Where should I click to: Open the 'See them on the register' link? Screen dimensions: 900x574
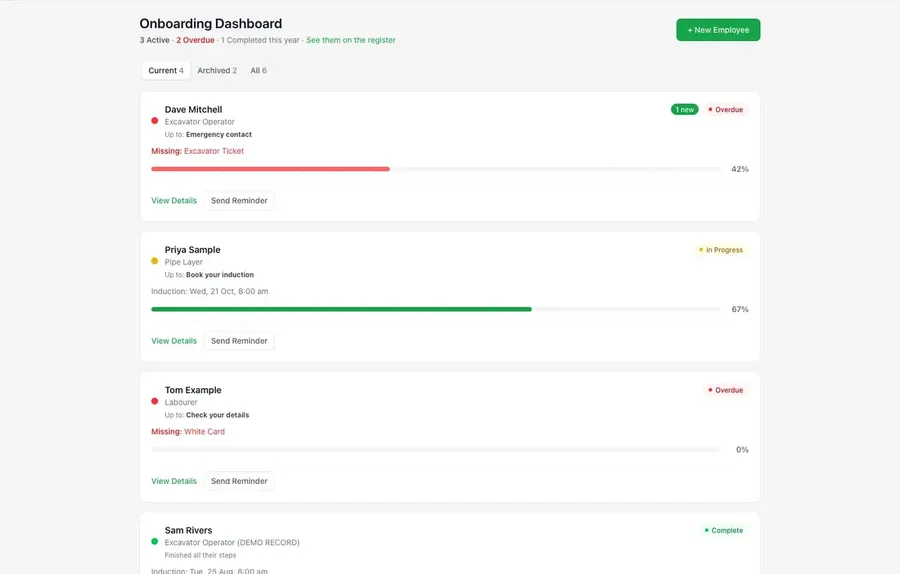click(351, 40)
